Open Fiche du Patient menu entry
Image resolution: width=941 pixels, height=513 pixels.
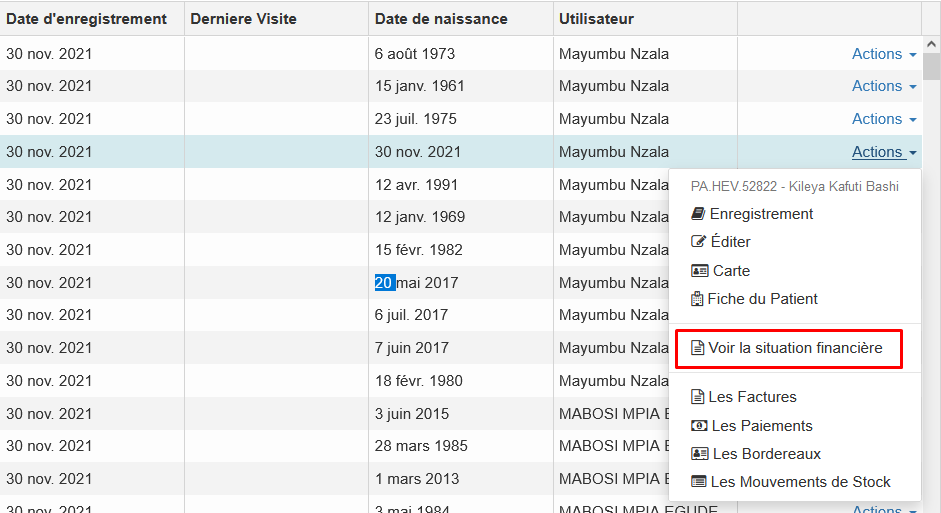tap(762, 299)
